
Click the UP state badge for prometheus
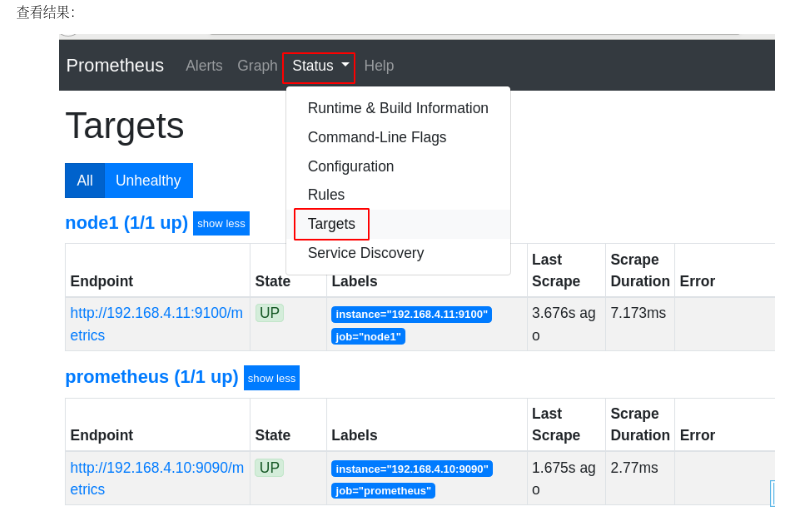[x=270, y=468]
